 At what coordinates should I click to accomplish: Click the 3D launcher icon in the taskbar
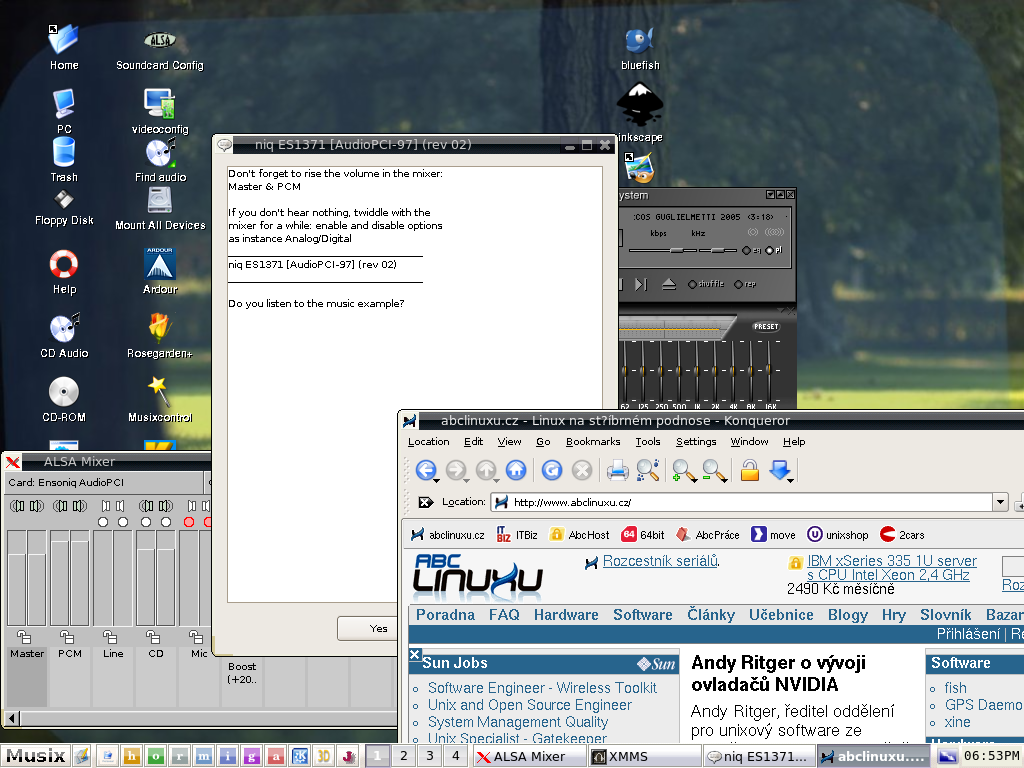pos(324,756)
